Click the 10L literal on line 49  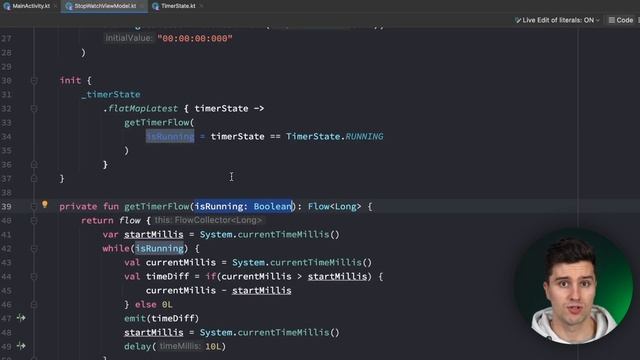pyautogui.click(x=213, y=347)
